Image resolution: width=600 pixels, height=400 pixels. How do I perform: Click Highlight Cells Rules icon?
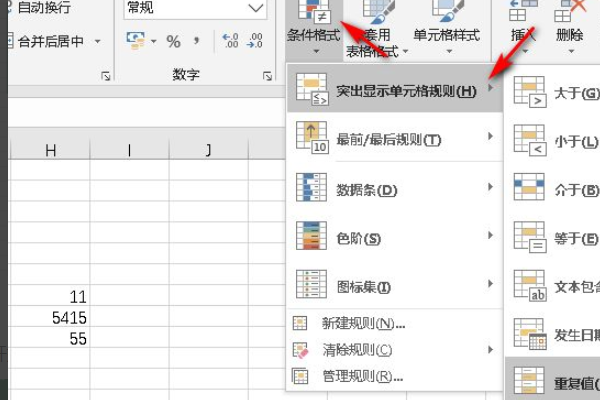click(312, 89)
